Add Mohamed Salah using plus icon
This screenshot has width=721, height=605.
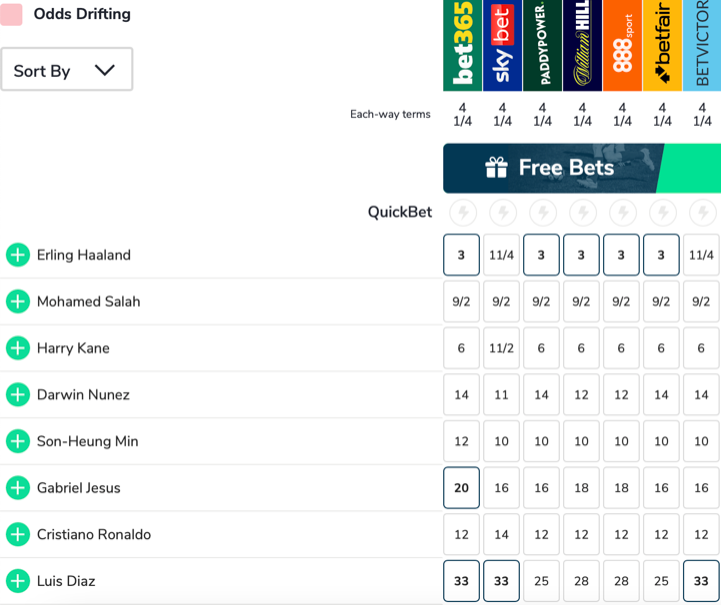(x=18, y=301)
